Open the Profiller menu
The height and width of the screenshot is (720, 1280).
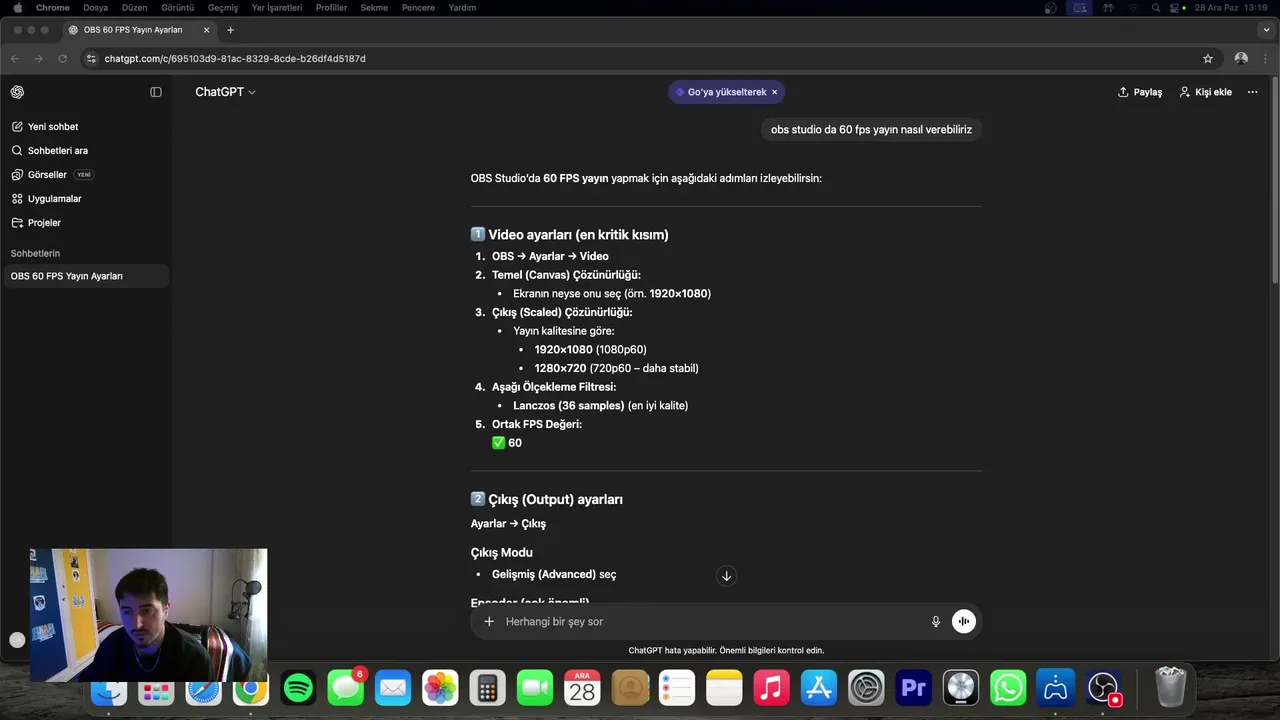click(331, 8)
